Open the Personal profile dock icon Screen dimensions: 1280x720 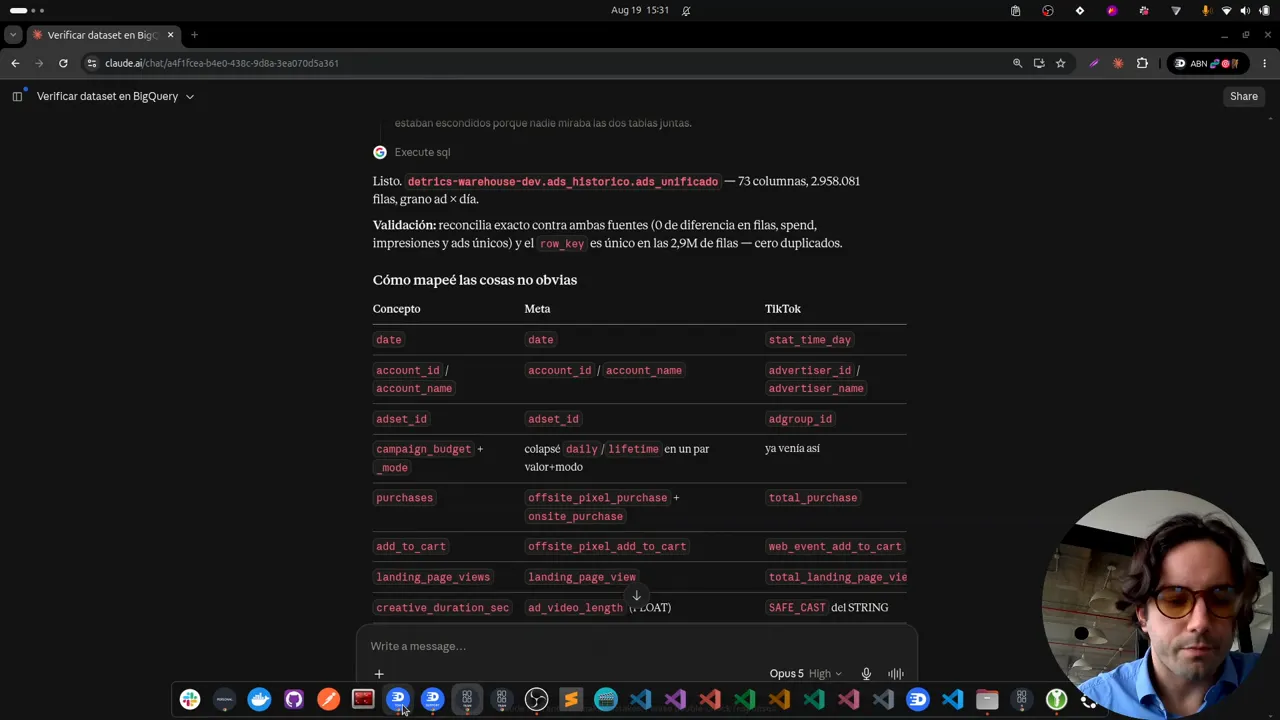point(224,700)
